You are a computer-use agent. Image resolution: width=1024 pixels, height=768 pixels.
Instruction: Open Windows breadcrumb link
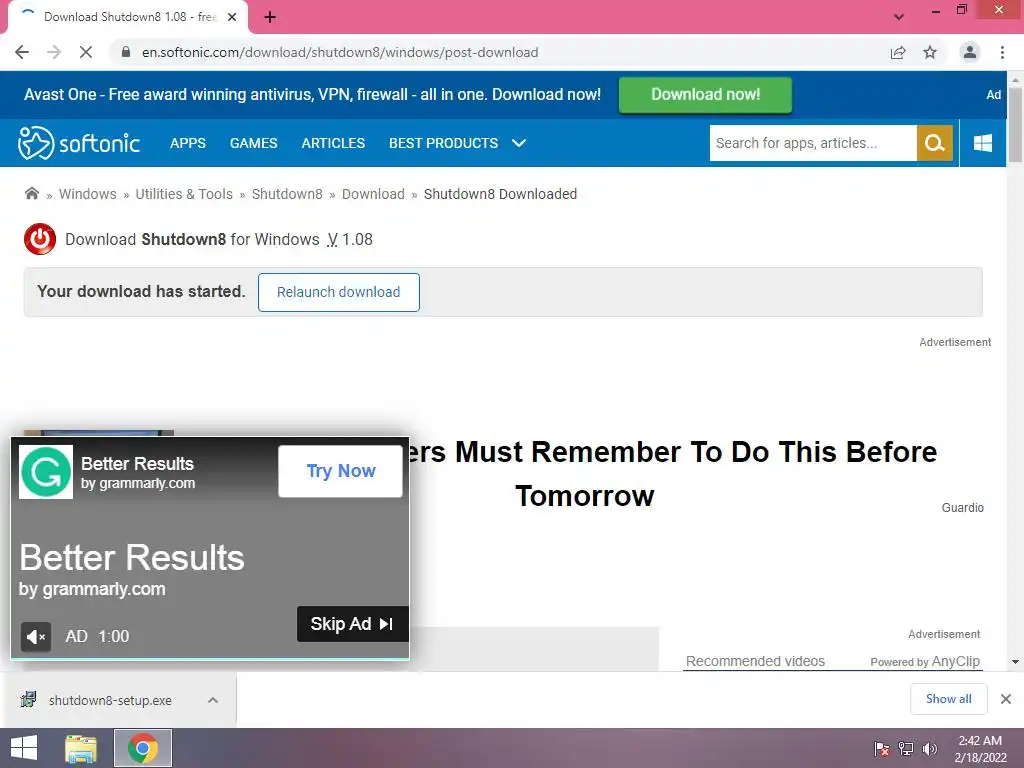88,194
